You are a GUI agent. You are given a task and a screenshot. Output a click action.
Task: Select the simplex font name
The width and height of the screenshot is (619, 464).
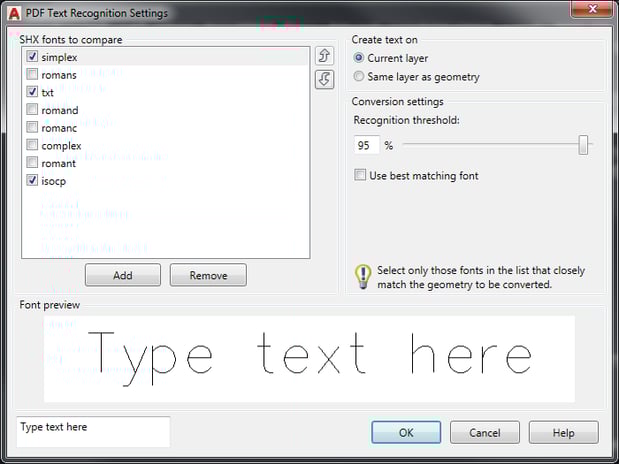point(59,58)
